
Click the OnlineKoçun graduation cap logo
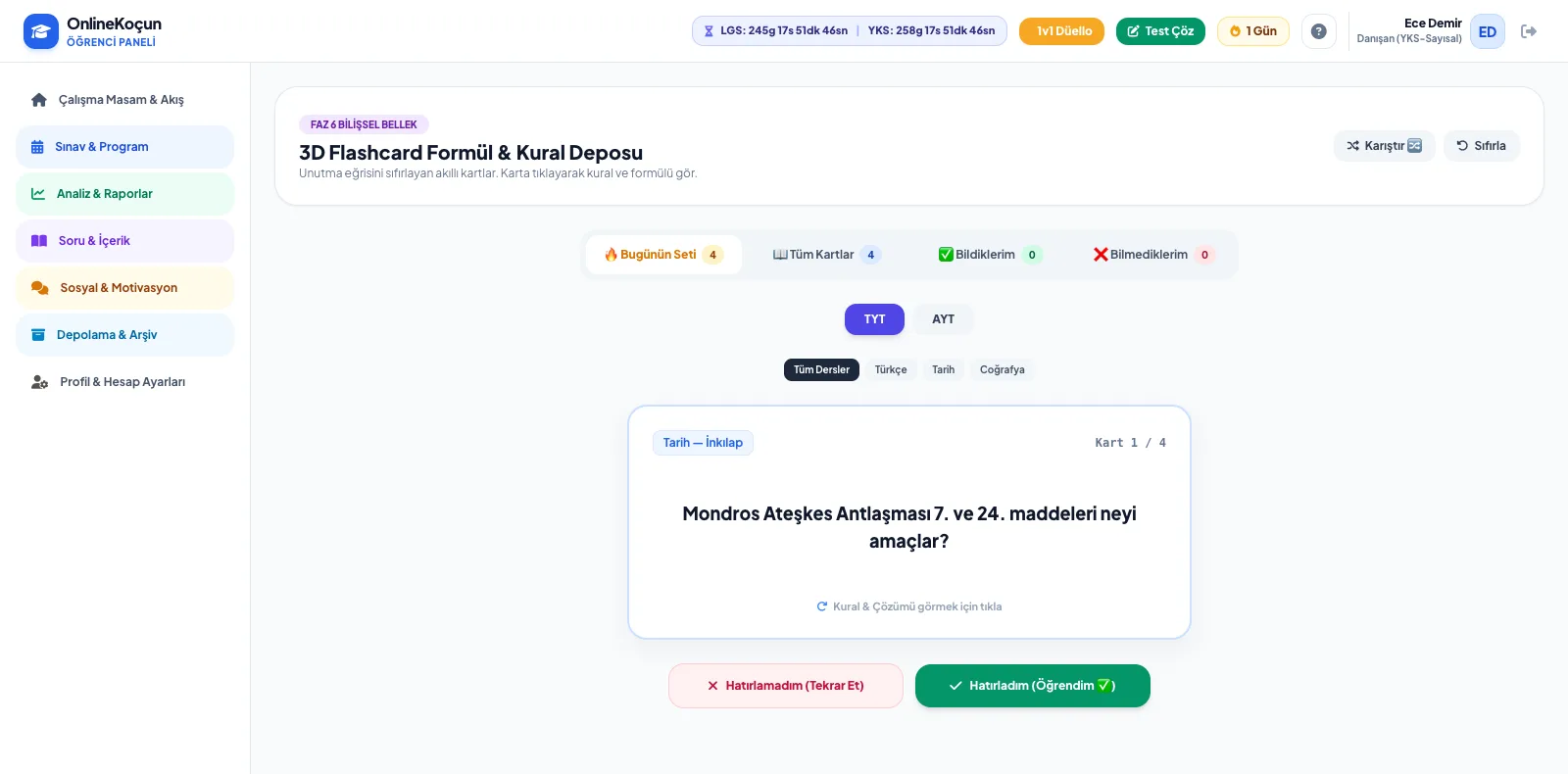pyautogui.click(x=41, y=31)
